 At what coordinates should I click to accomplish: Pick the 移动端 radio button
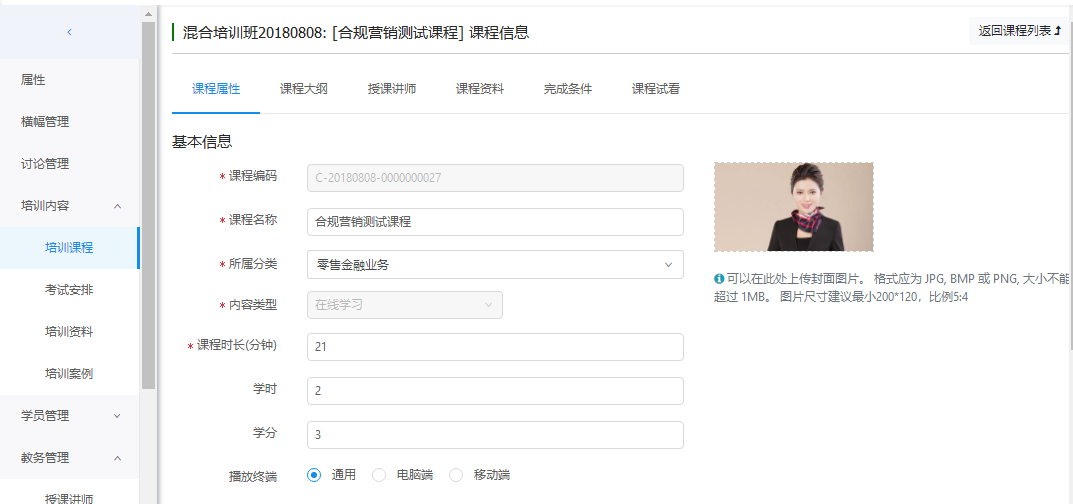(456, 475)
